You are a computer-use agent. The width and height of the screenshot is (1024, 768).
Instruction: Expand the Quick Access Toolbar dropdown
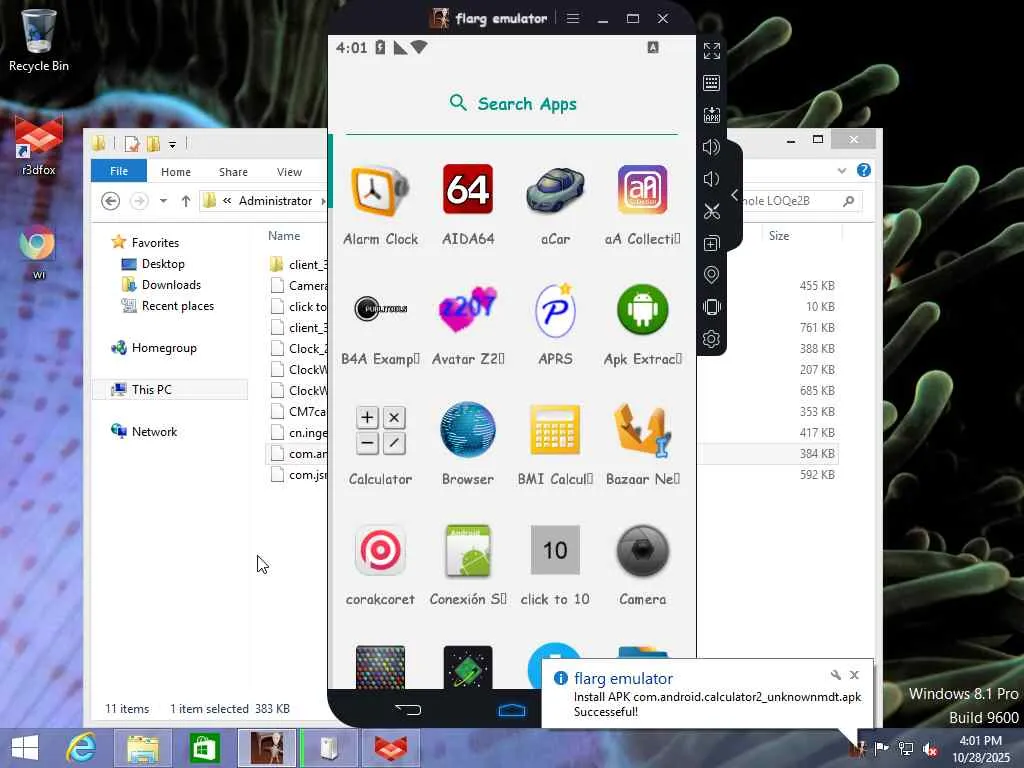pos(172,144)
